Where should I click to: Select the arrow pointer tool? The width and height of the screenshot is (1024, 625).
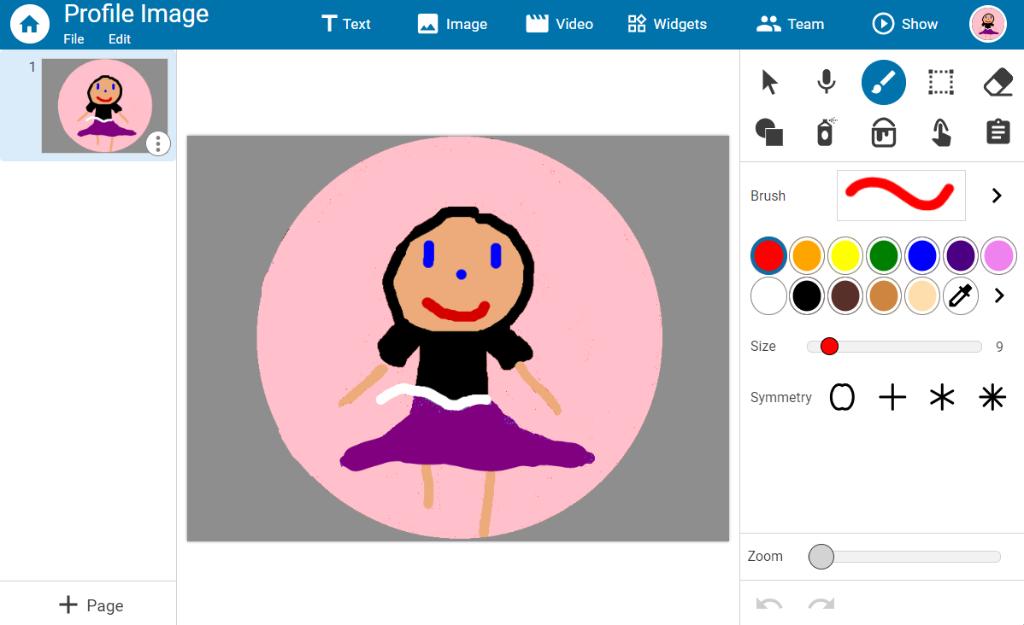click(x=768, y=82)
